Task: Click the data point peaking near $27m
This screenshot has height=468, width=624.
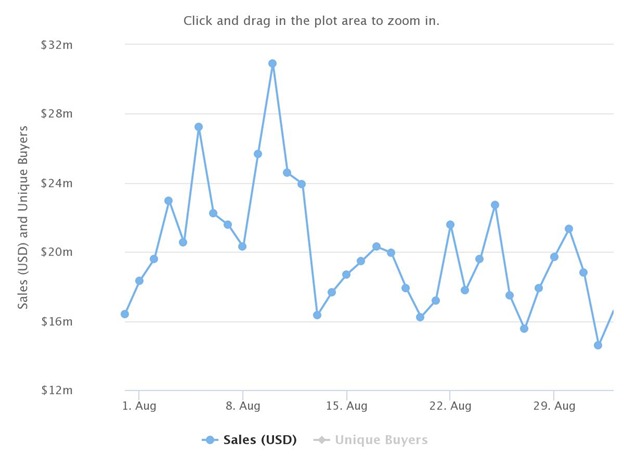Action: (x=199, y=127)
